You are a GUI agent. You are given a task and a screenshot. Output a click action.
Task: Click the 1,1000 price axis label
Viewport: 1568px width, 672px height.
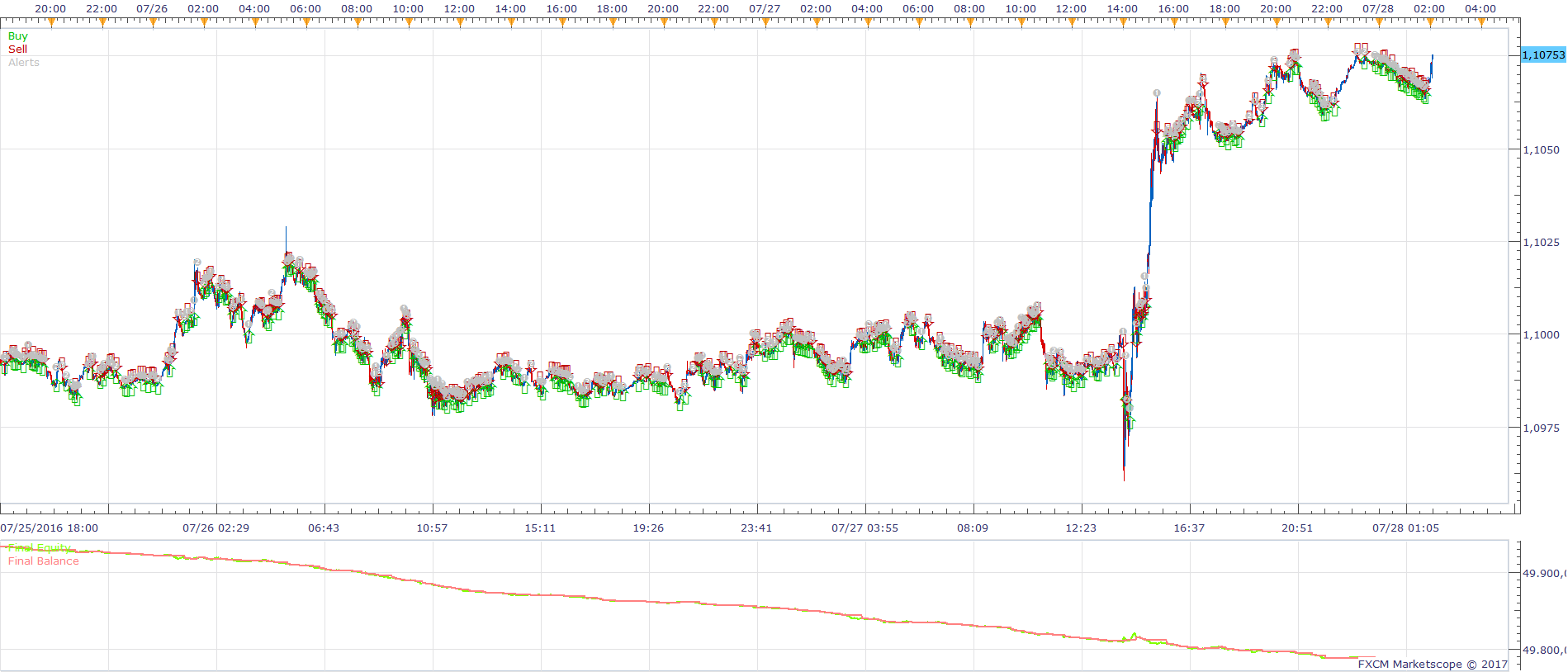1541,335
